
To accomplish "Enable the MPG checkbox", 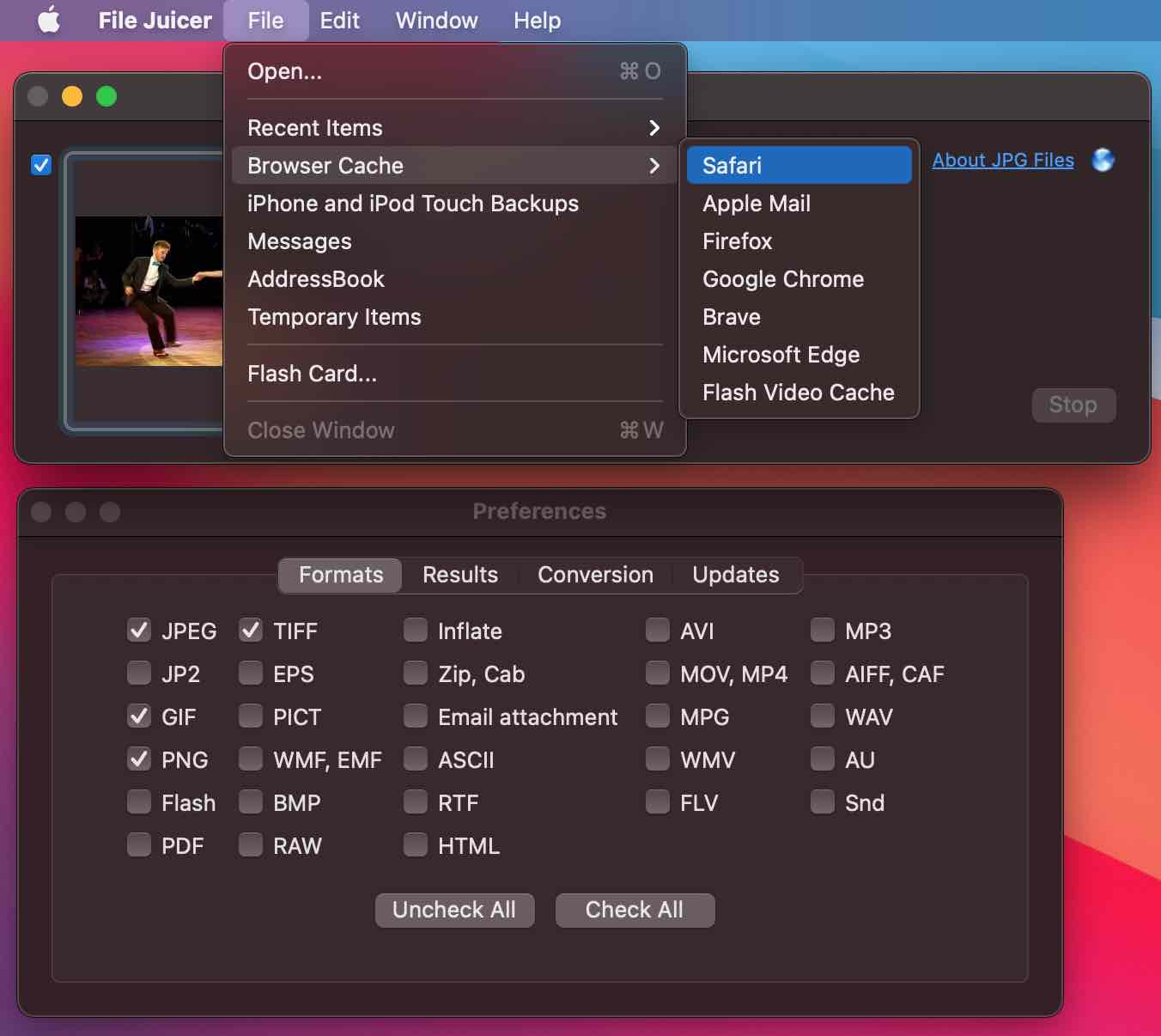I will (x=658, y=716).
